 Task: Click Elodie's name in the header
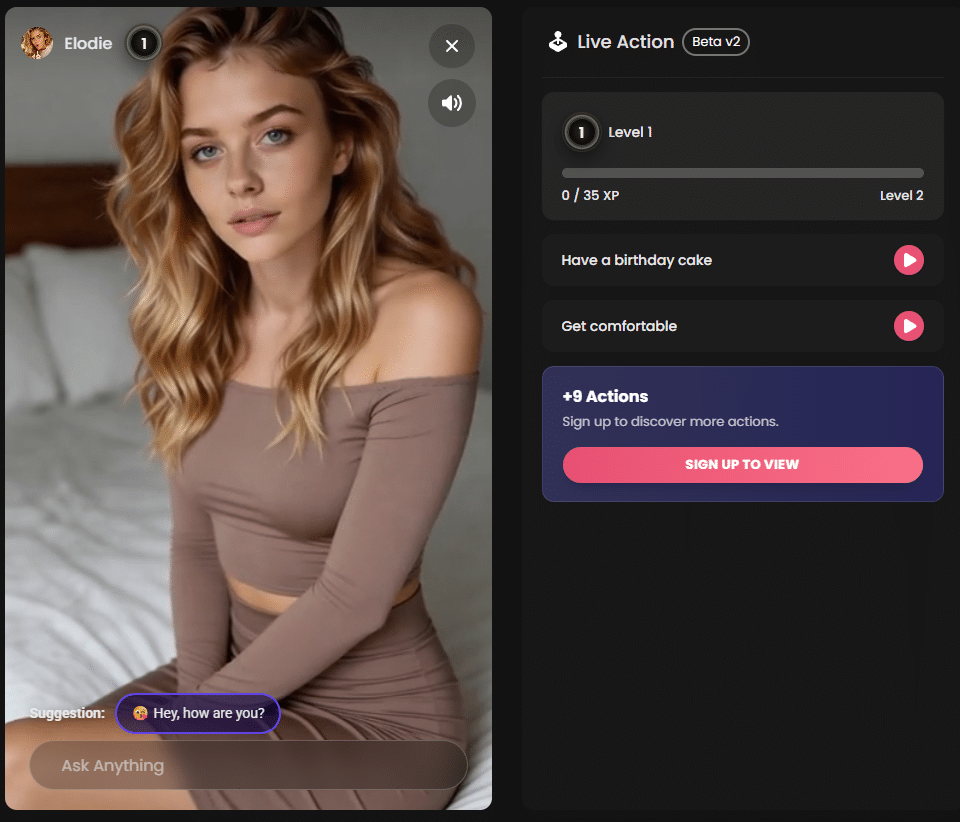(x=88, y=43)
